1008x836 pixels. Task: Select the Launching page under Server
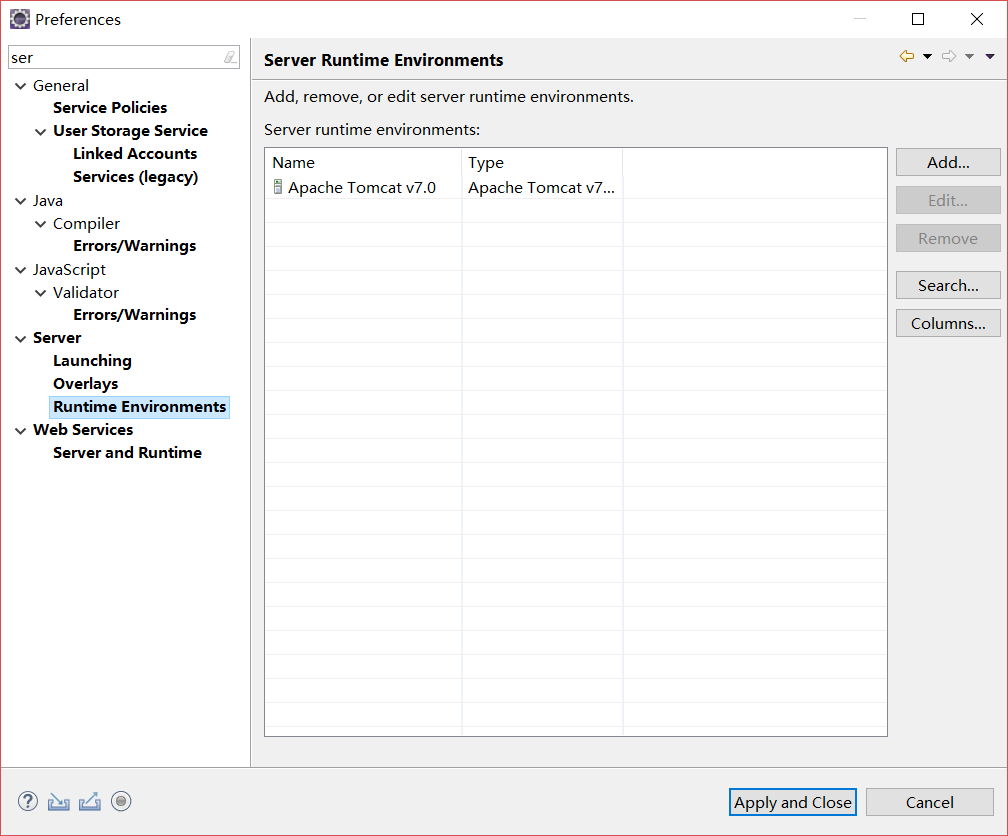click(92, 361)
